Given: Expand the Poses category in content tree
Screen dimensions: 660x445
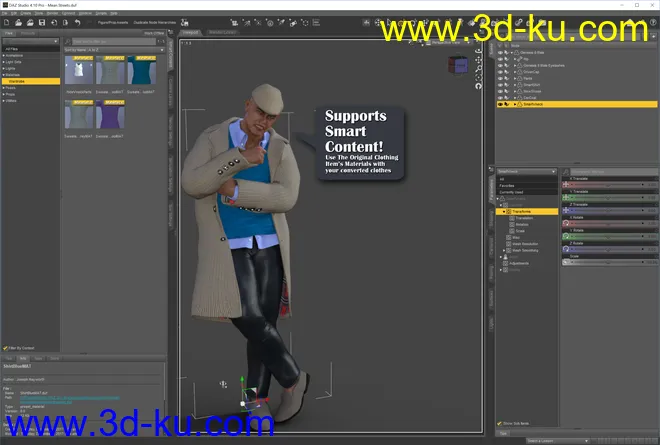Looking at the screenshot, I should pos(4,87).
